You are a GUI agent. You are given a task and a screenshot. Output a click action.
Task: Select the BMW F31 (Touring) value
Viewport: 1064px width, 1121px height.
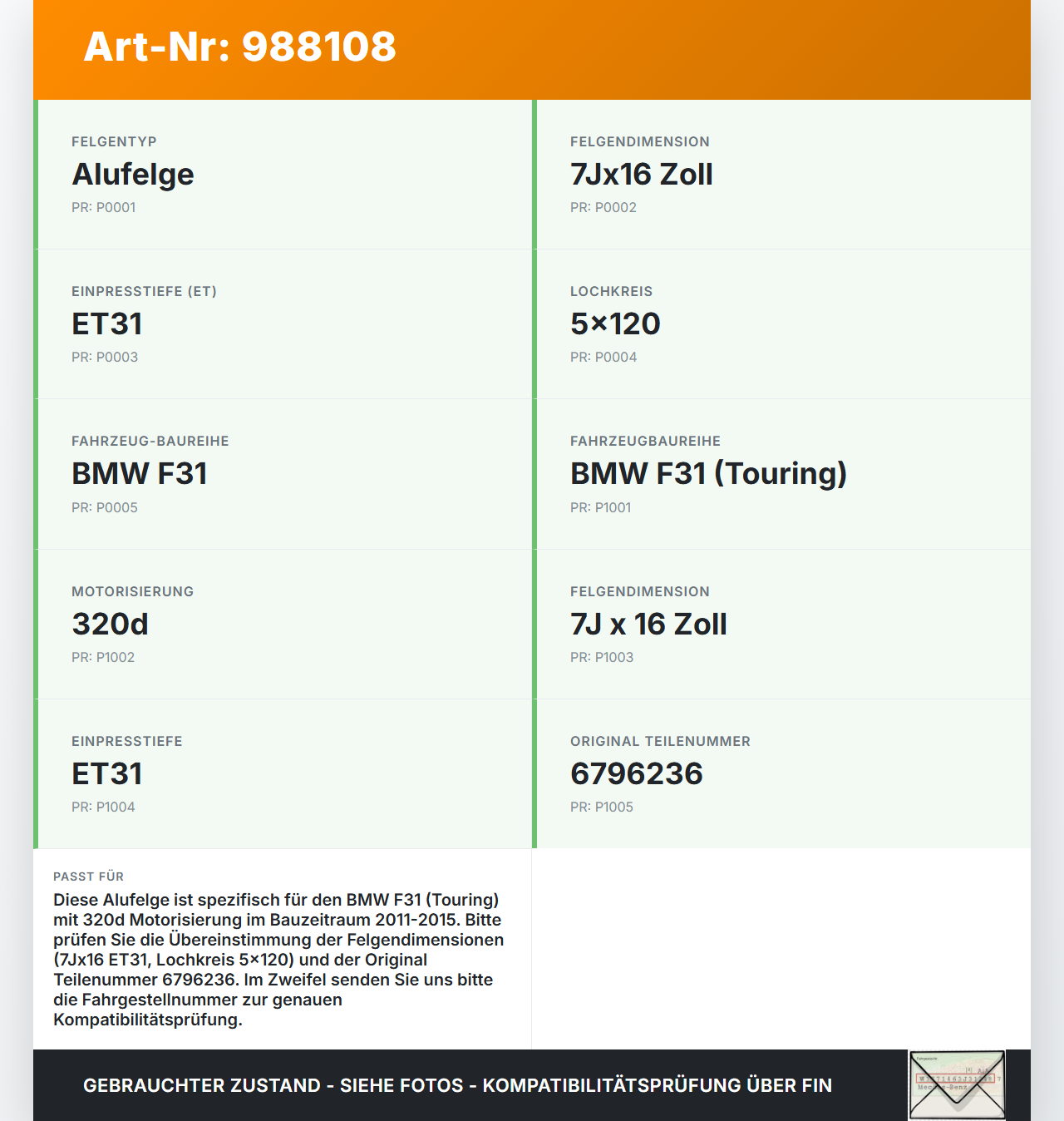pos(708,474)
